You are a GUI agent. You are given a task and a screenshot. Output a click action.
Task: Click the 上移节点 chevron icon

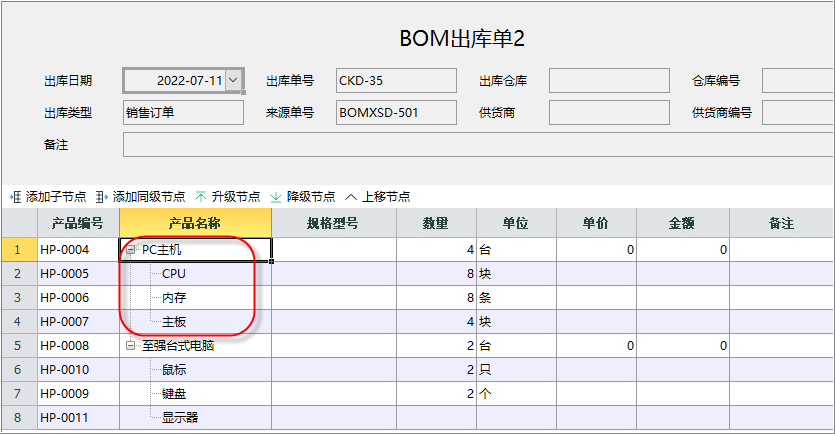click(350, 197)
